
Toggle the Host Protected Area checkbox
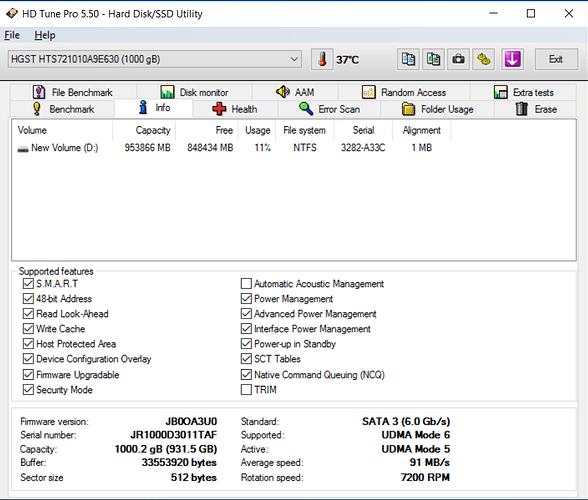[28, 344]
